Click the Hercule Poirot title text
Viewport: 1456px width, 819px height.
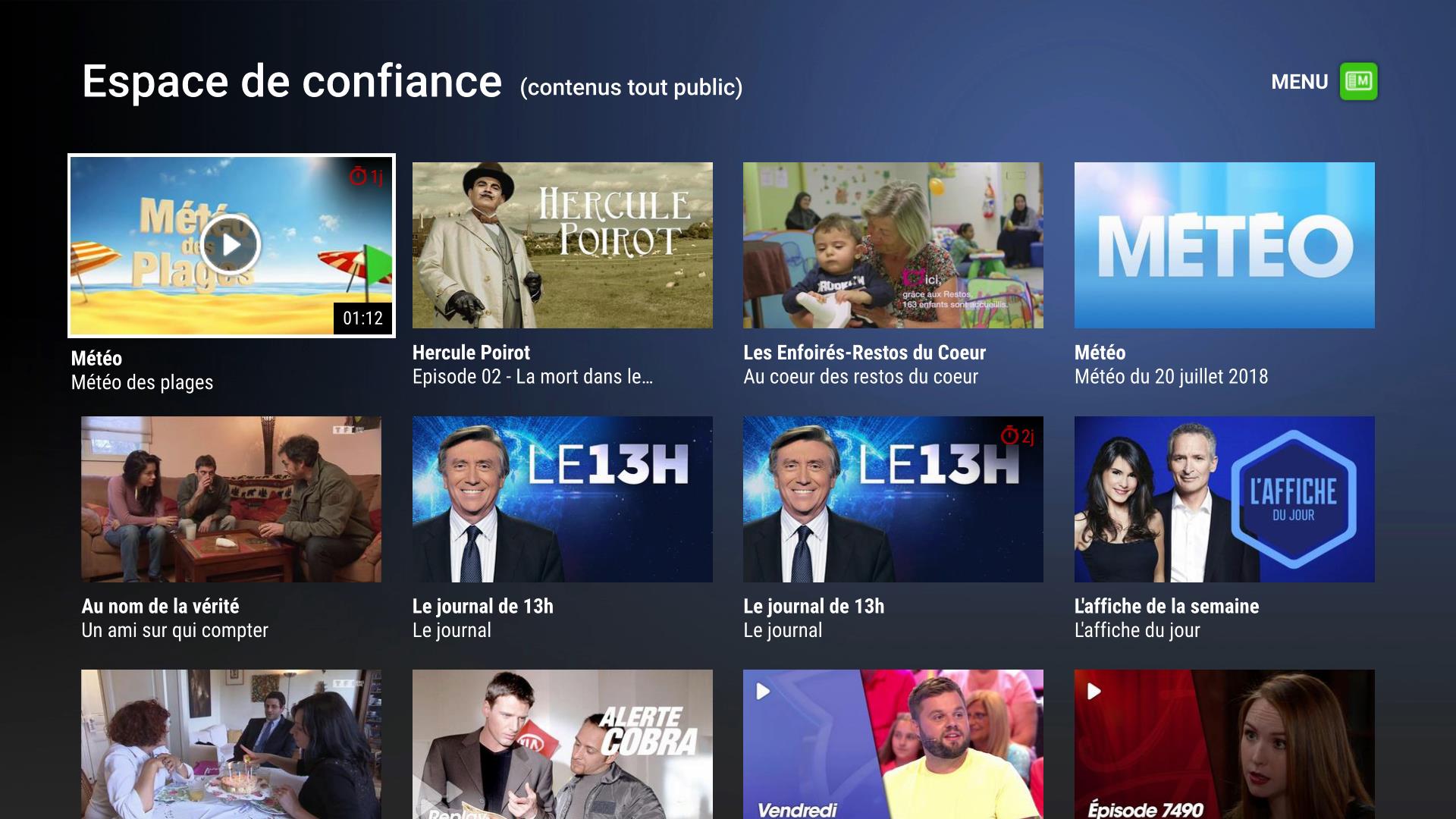coord(471,353)
